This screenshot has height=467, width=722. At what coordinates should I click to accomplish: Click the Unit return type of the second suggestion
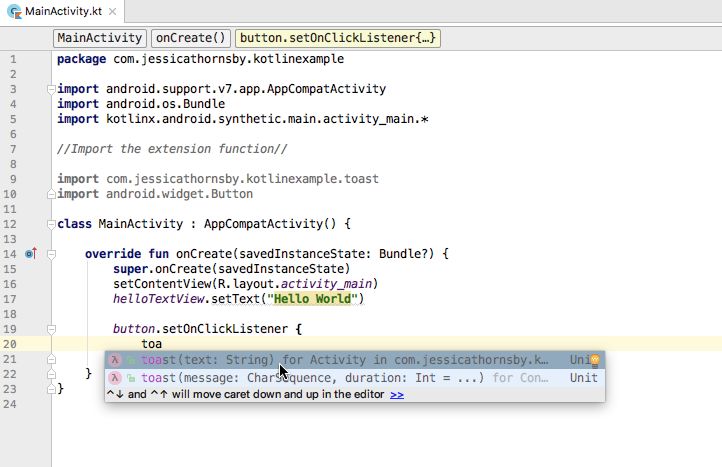coord(584,378)
